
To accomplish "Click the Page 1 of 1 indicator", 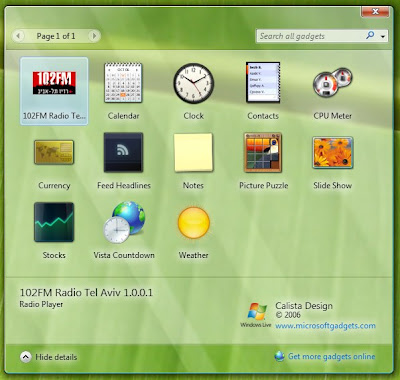I will pos(56,36).
